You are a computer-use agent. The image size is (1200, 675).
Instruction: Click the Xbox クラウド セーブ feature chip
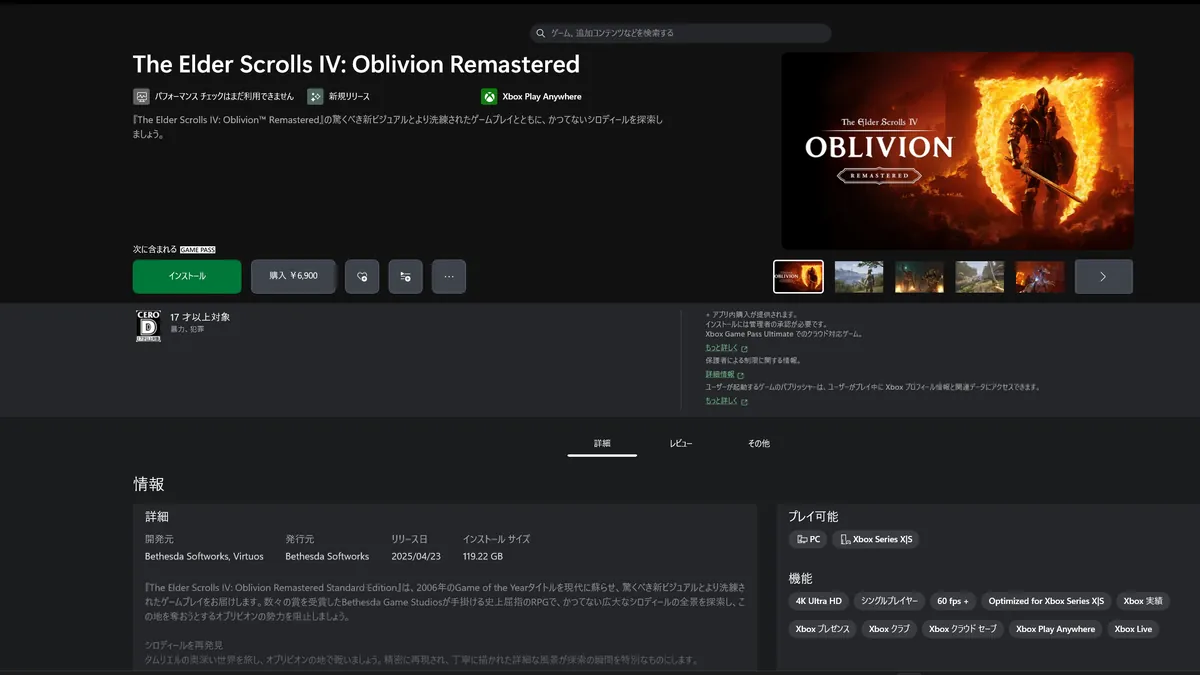[963, 629]
